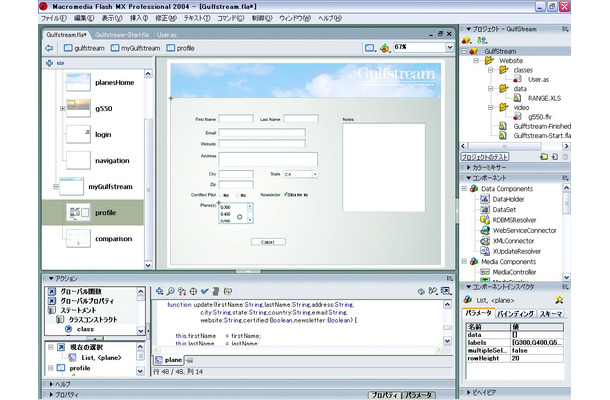
Task: Open the Project panel options menu icon
Action: pyautogui.click(x=565, y=29)
